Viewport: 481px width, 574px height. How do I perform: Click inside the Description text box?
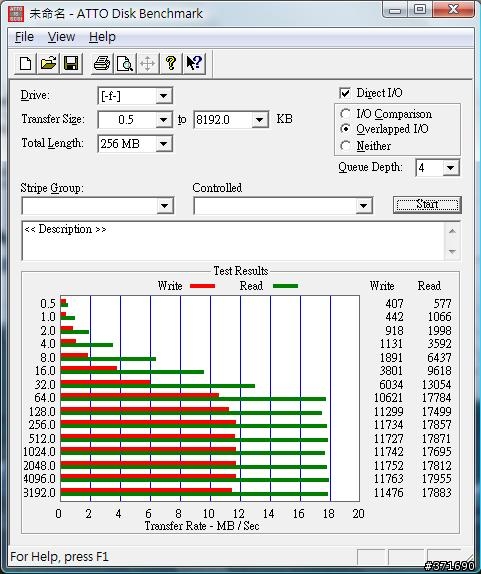point(233,241)
